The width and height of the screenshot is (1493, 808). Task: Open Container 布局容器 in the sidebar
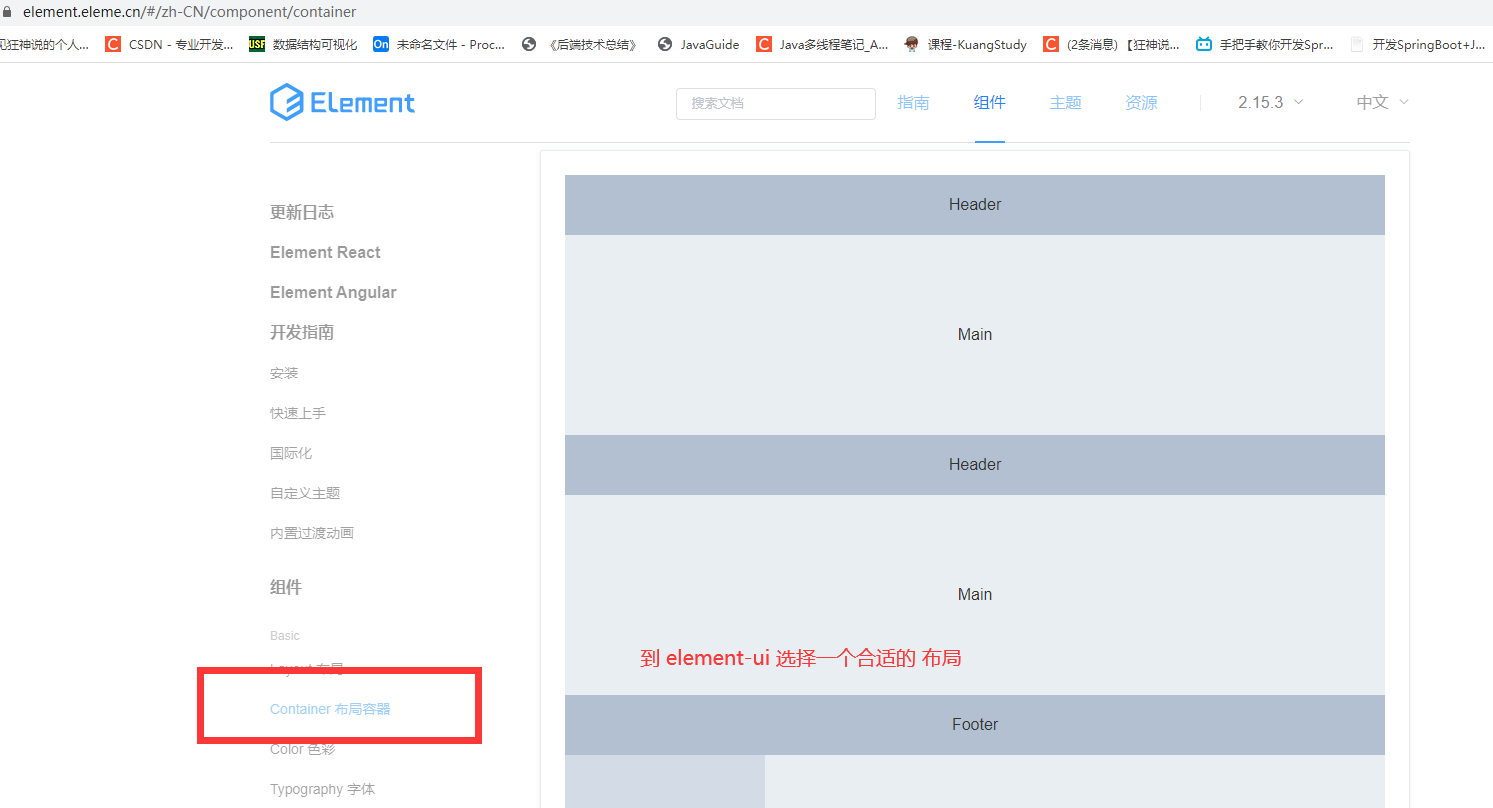pyautogui.click(x=330, y=709)
